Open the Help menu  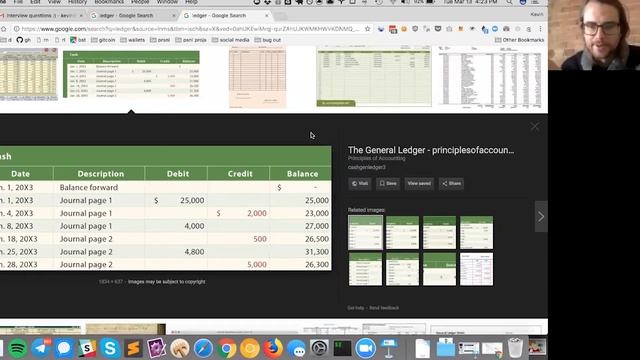191,2
